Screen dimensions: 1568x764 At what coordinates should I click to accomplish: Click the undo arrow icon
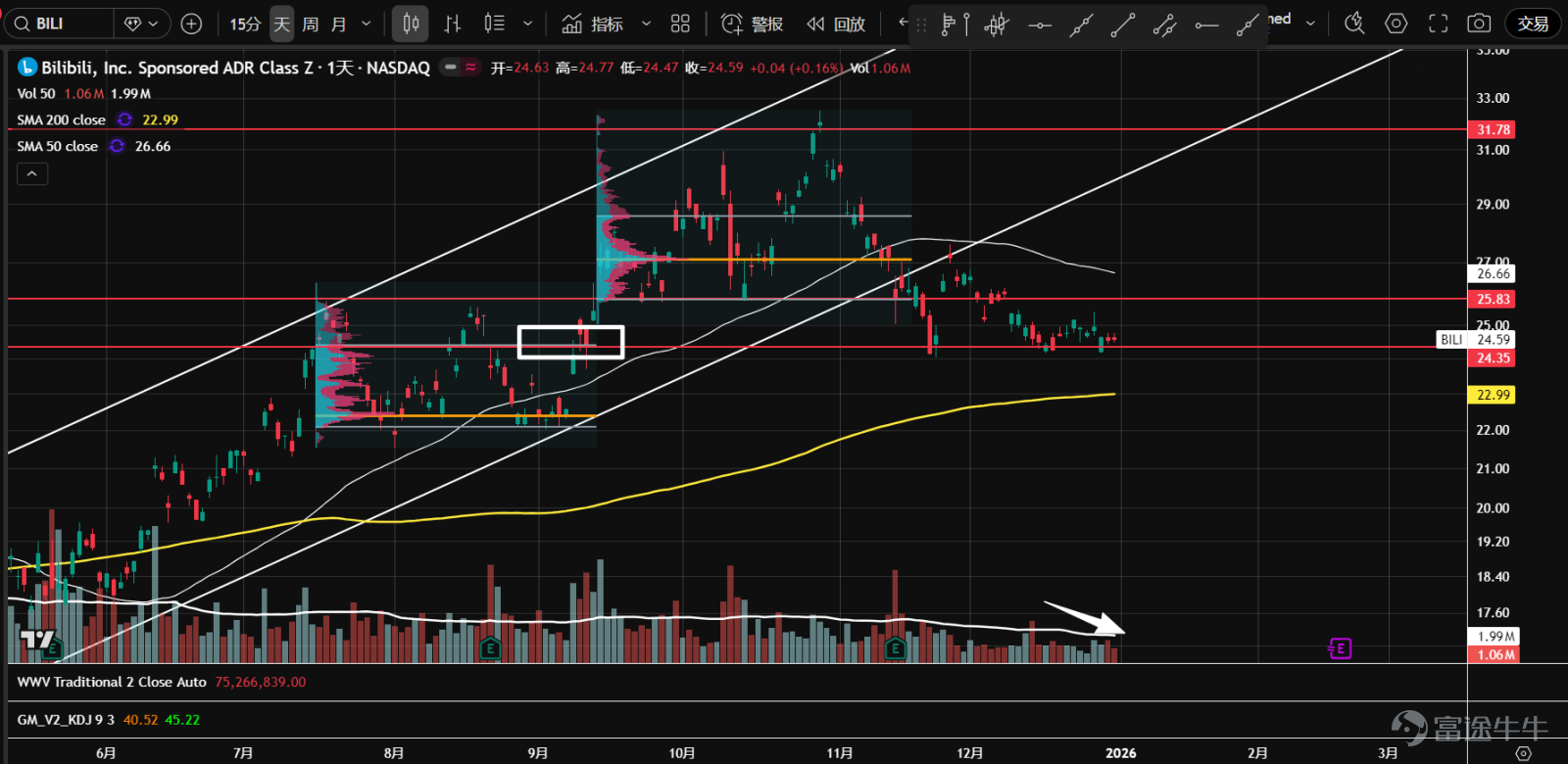click(x=903, y=23)
